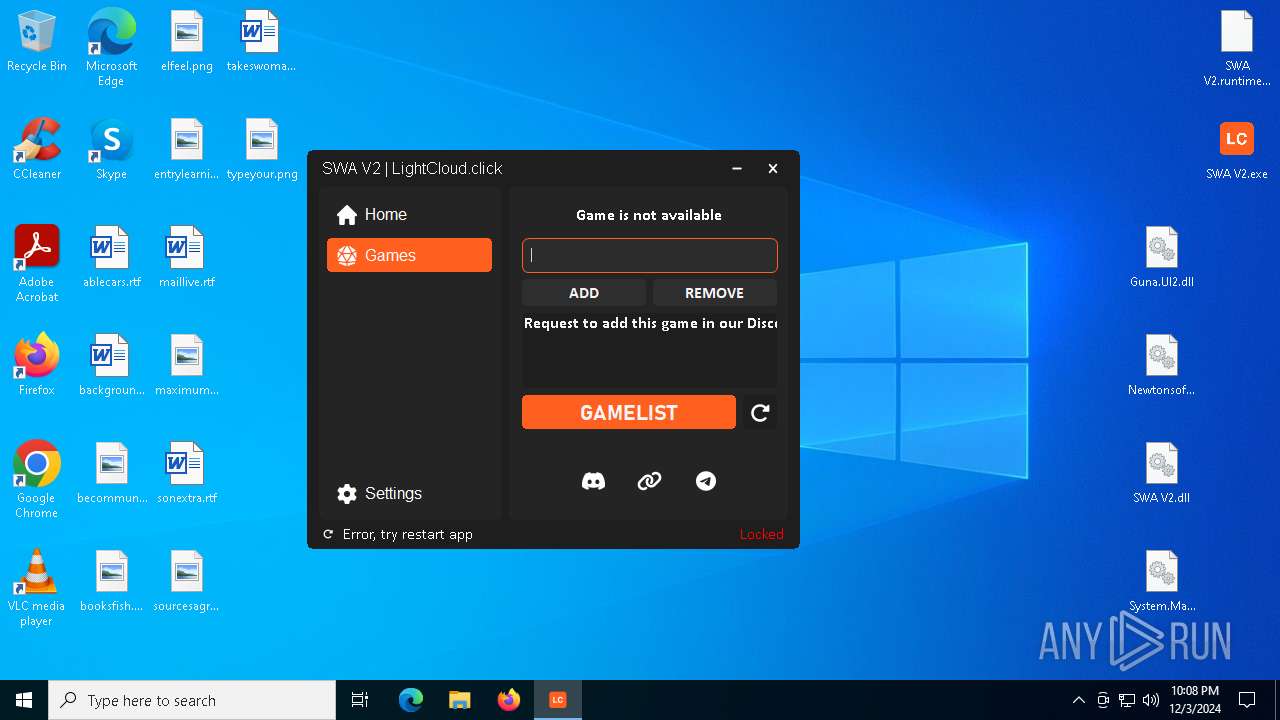Click the 'Game is not available' message
The height and width of the screenshot is (720, 1280).
649,215
